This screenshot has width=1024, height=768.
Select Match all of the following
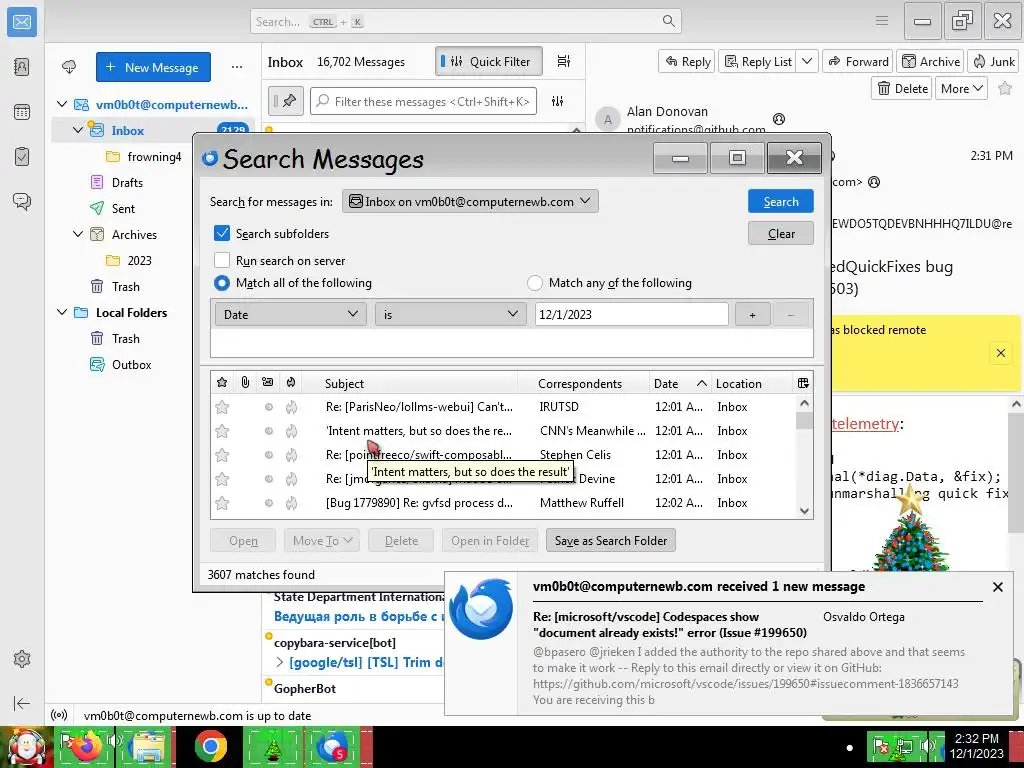(222, 283)
